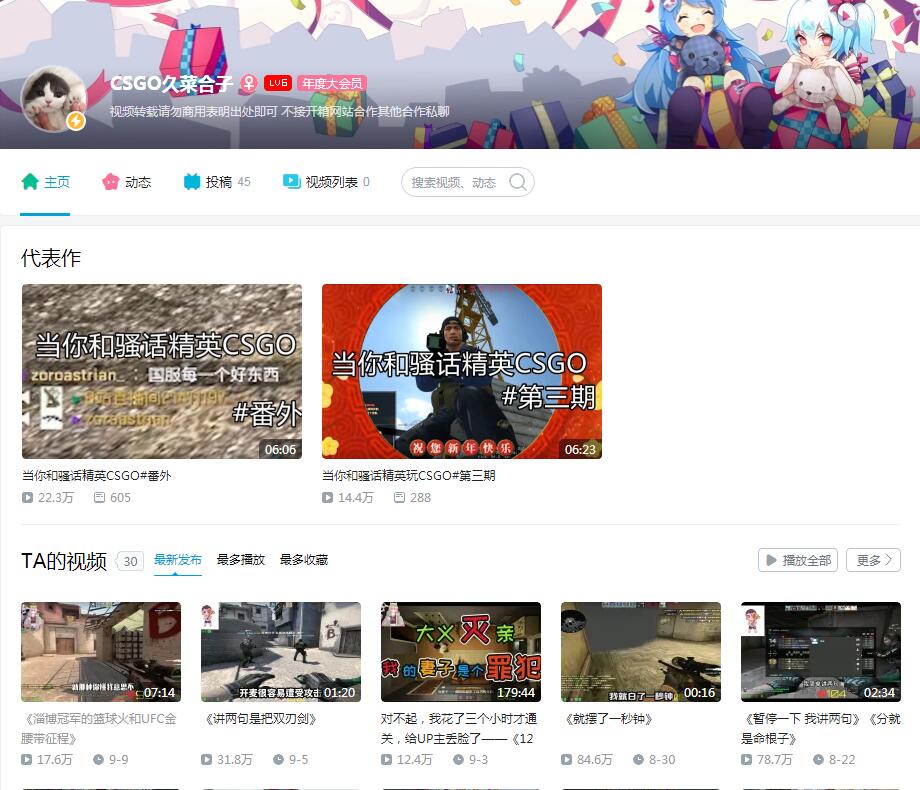Screen dimensions: 920x790
Task: Open the 视频列表 tab
Action: [326, 182]
